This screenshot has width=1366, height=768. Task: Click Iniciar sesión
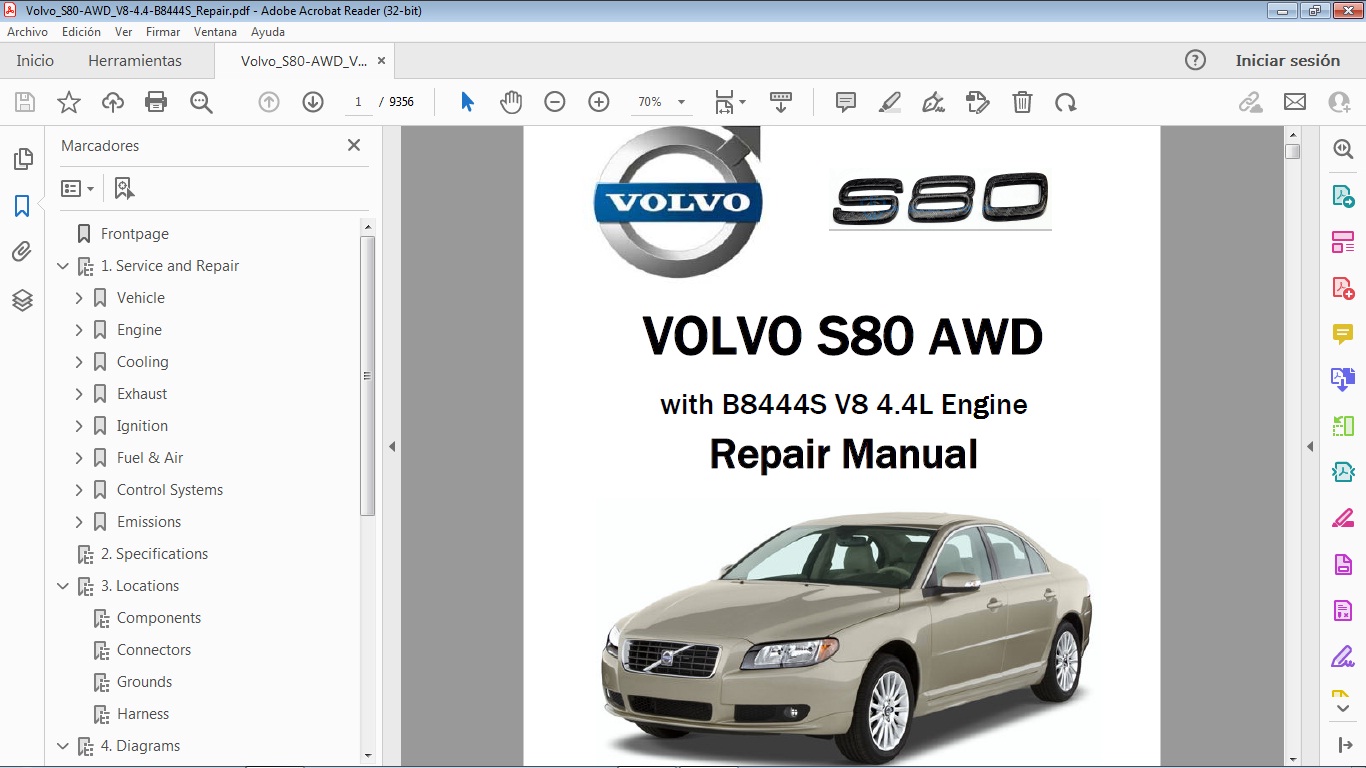[x=1288, y=60]
